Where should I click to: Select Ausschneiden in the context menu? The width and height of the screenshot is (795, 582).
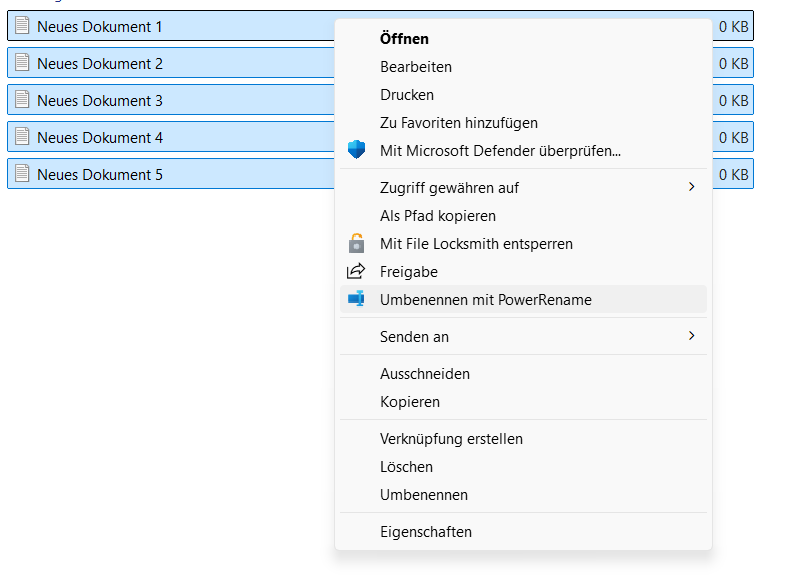click(425, 373)
